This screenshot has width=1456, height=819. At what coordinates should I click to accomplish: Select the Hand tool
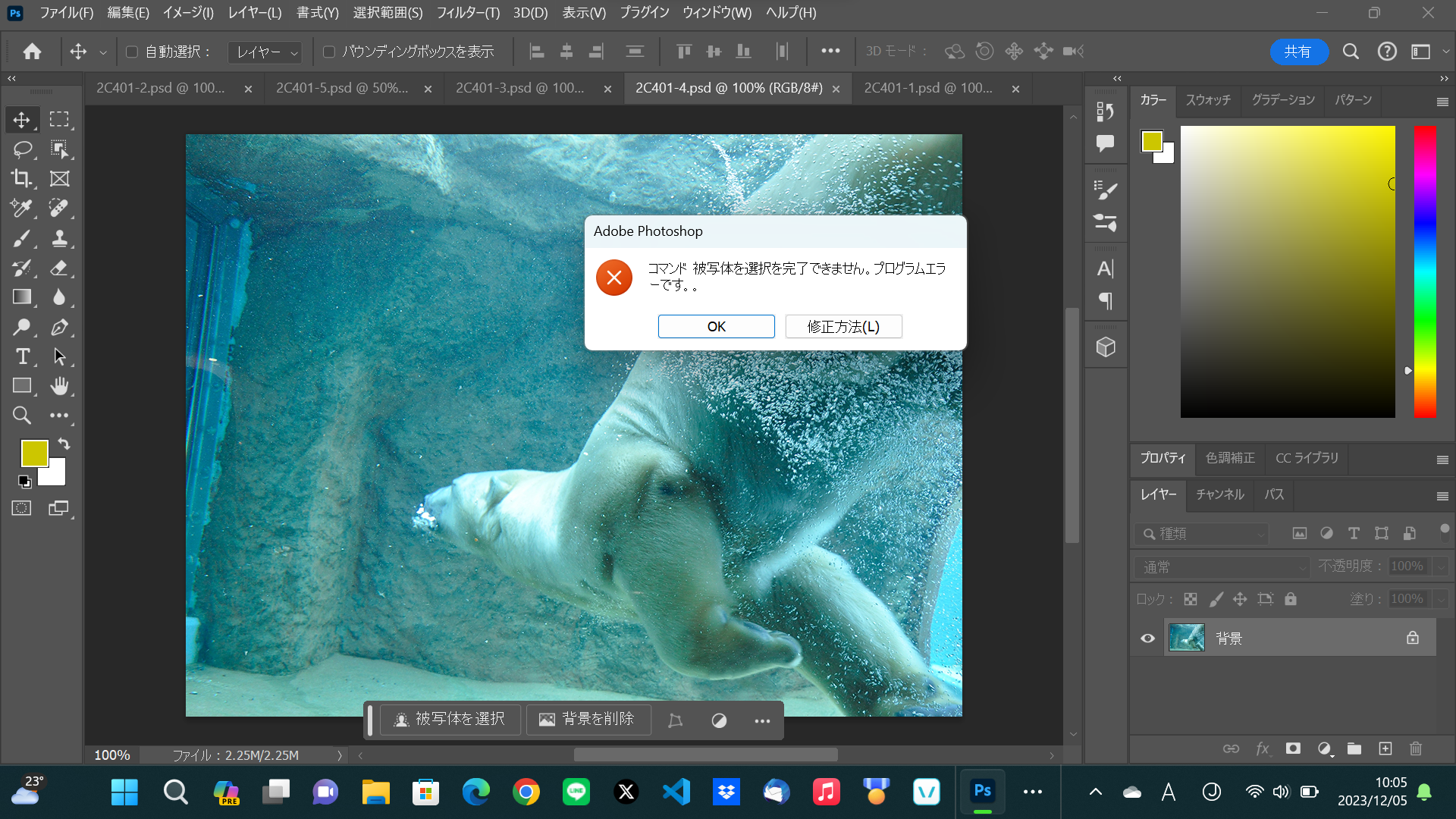point(60,386)
